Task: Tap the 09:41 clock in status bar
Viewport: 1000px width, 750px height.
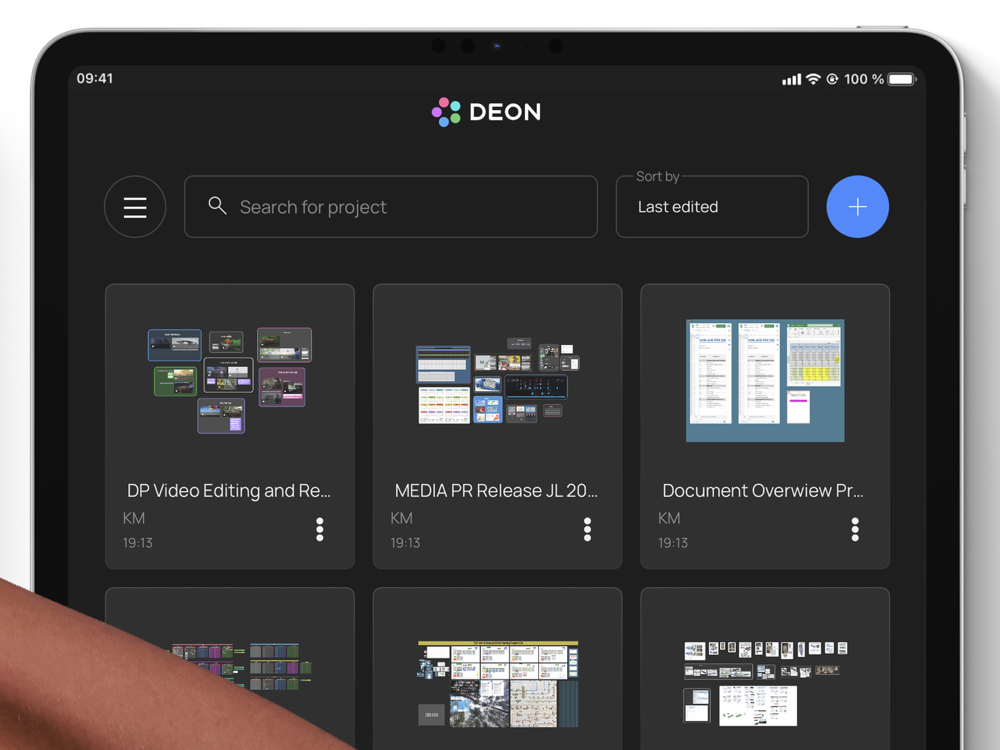Action: point(94,78)
